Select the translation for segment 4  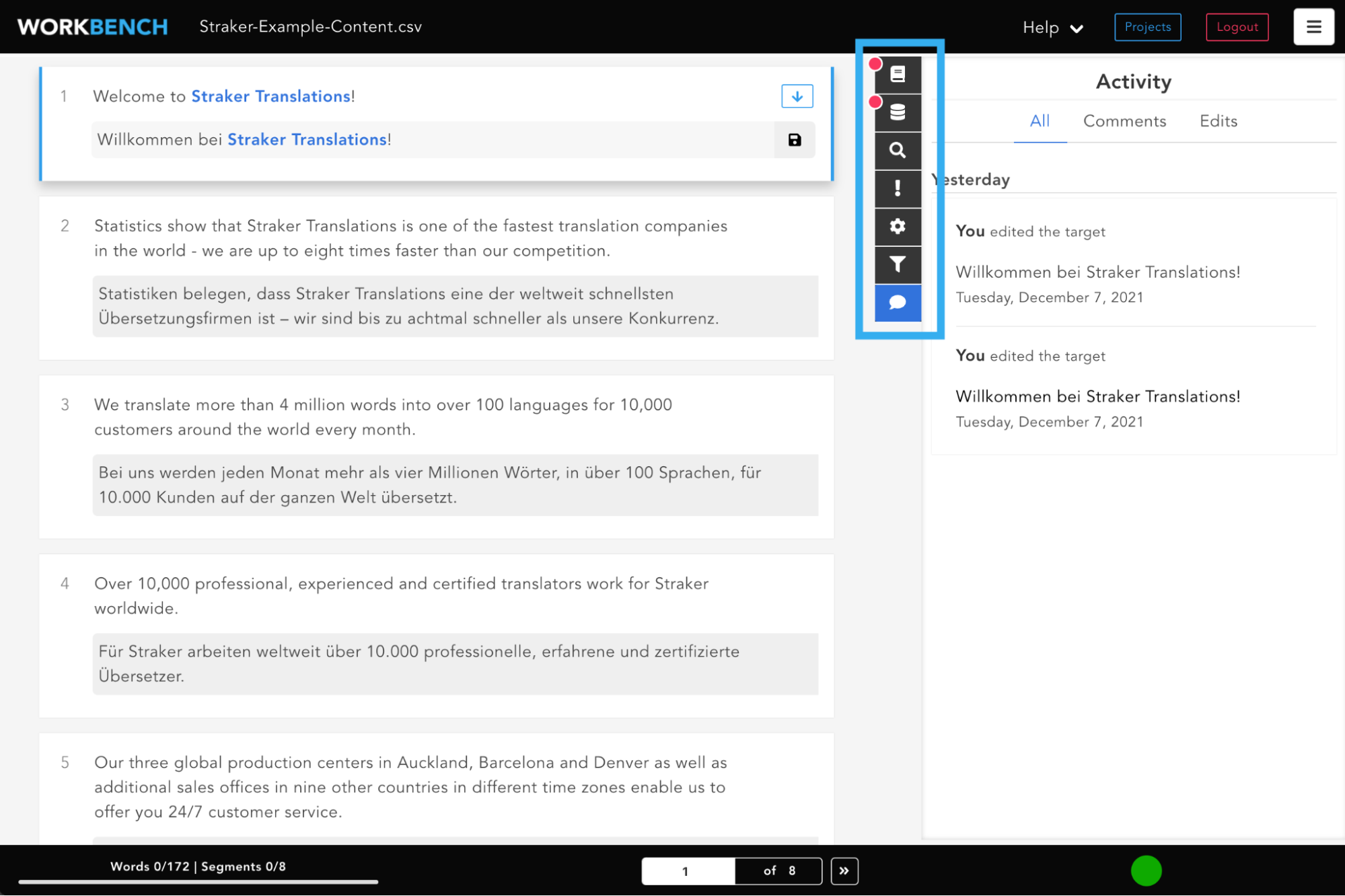pos(456,664)
